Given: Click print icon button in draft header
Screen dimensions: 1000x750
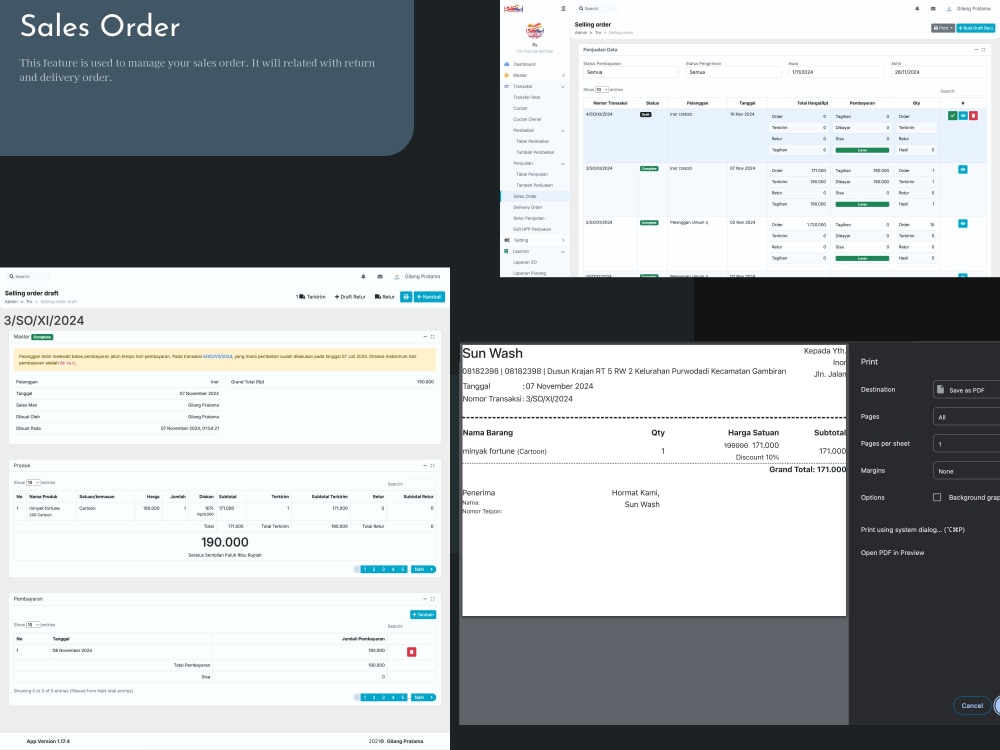Looking at the screenshot, I should [x=406, y=297].
